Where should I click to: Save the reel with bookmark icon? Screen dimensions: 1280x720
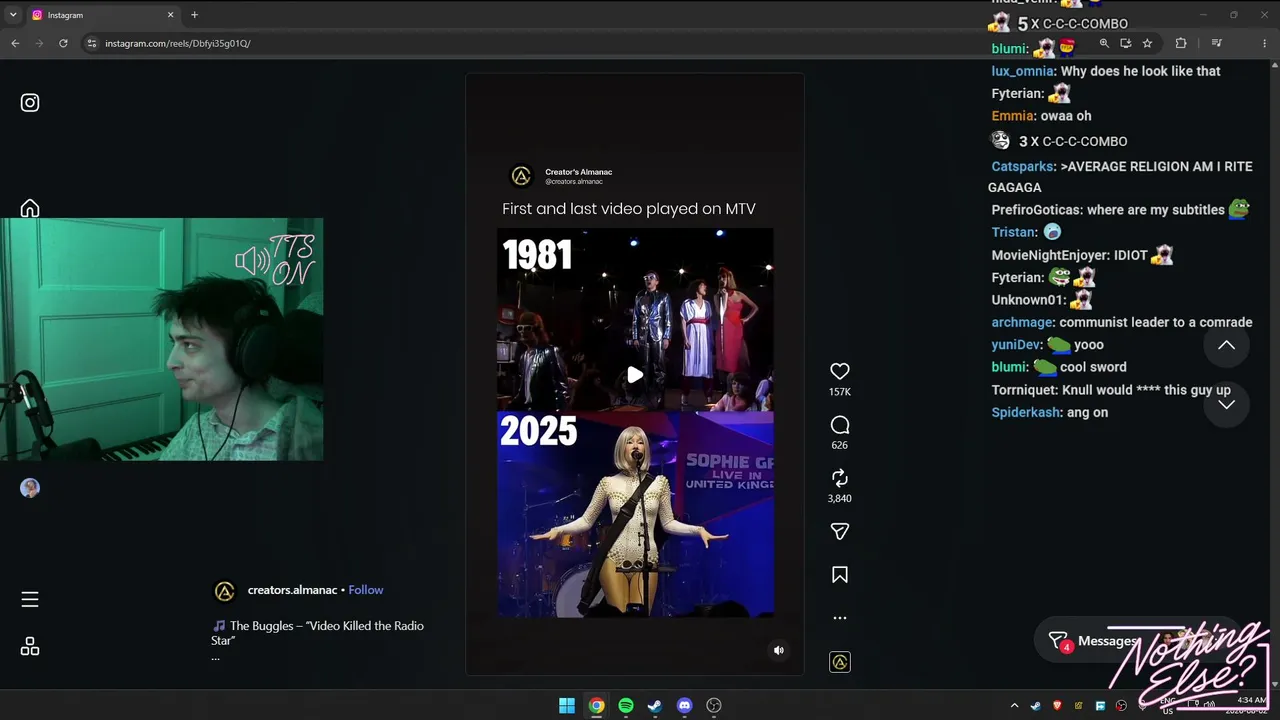click(x=840, y=575)
